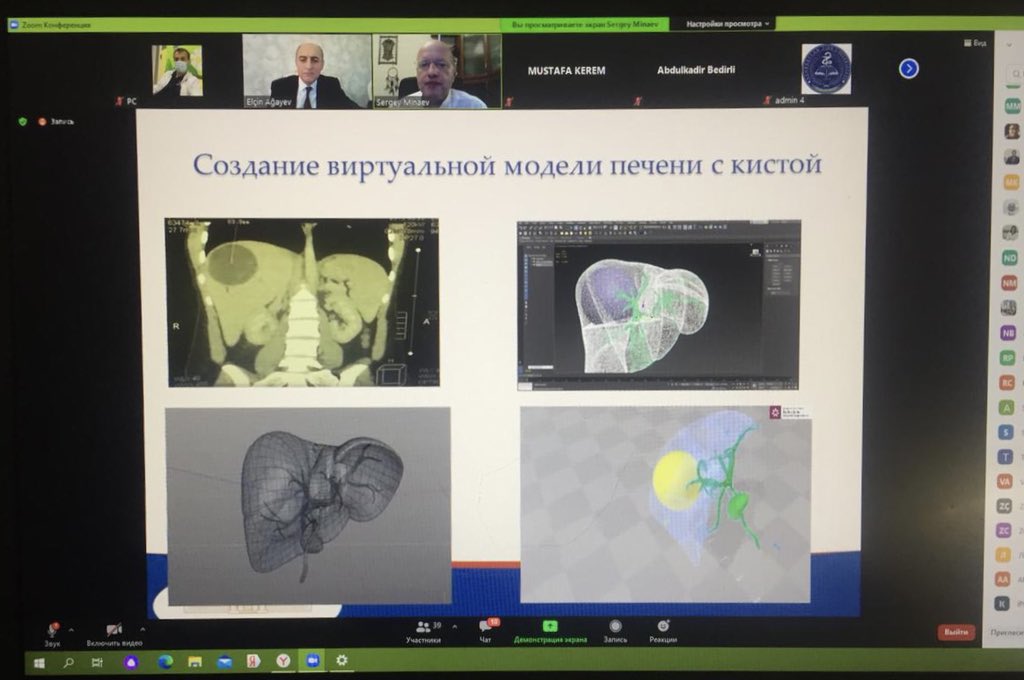Unmute microphone with the Звук button
Image resolution: width=1024 pixels, height=680 pixels.
(x=52, y=634)
